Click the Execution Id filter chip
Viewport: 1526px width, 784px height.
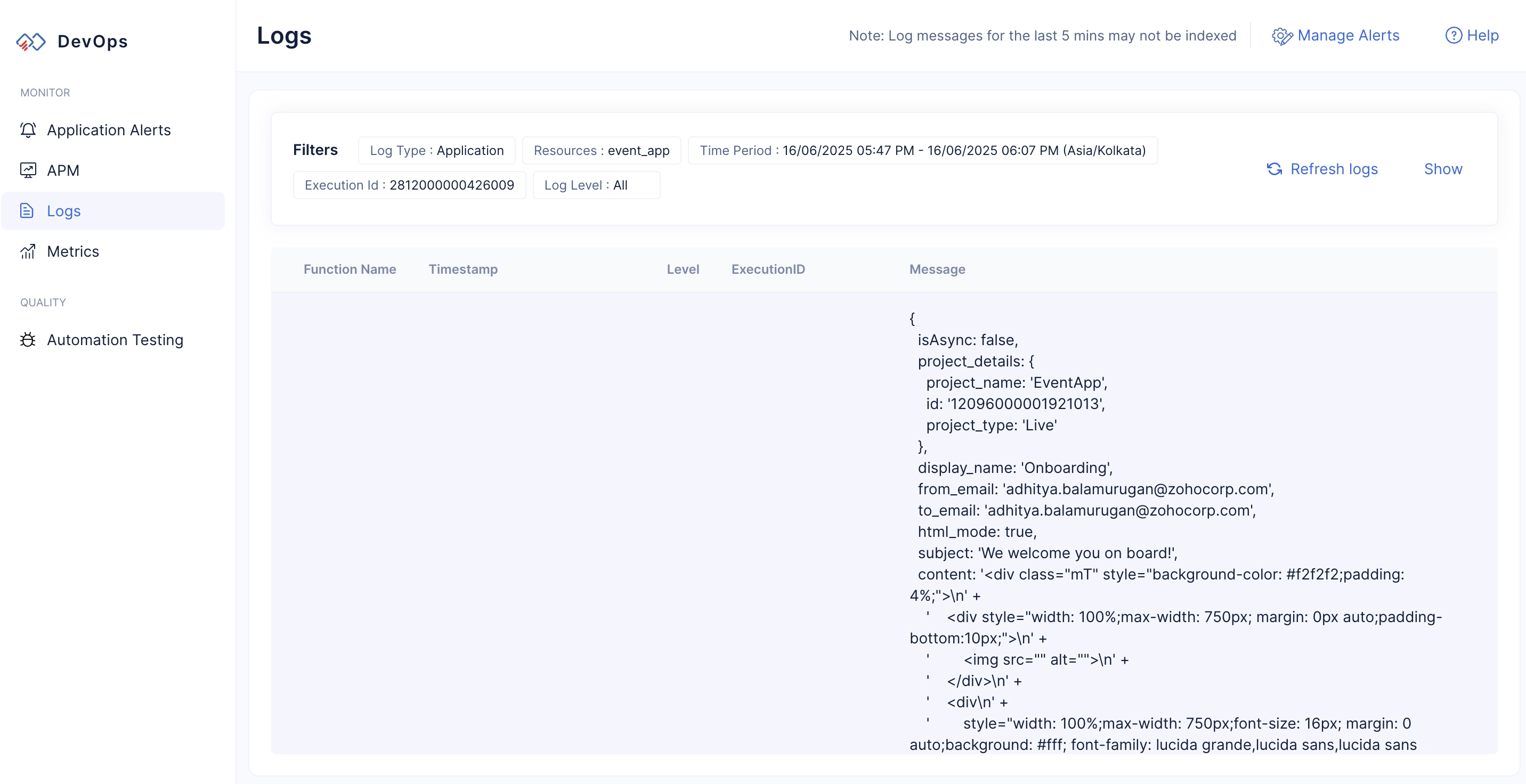click(x=409, y=185)
